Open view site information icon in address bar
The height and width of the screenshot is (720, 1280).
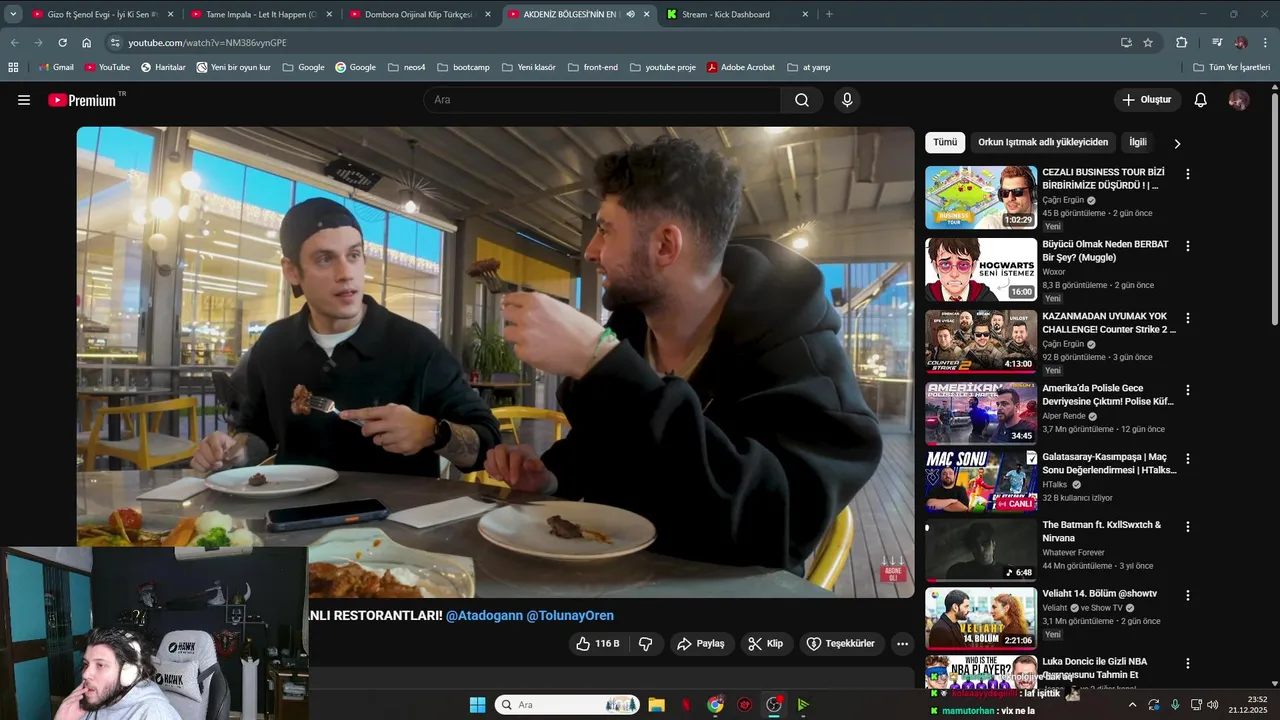(115, 43)
